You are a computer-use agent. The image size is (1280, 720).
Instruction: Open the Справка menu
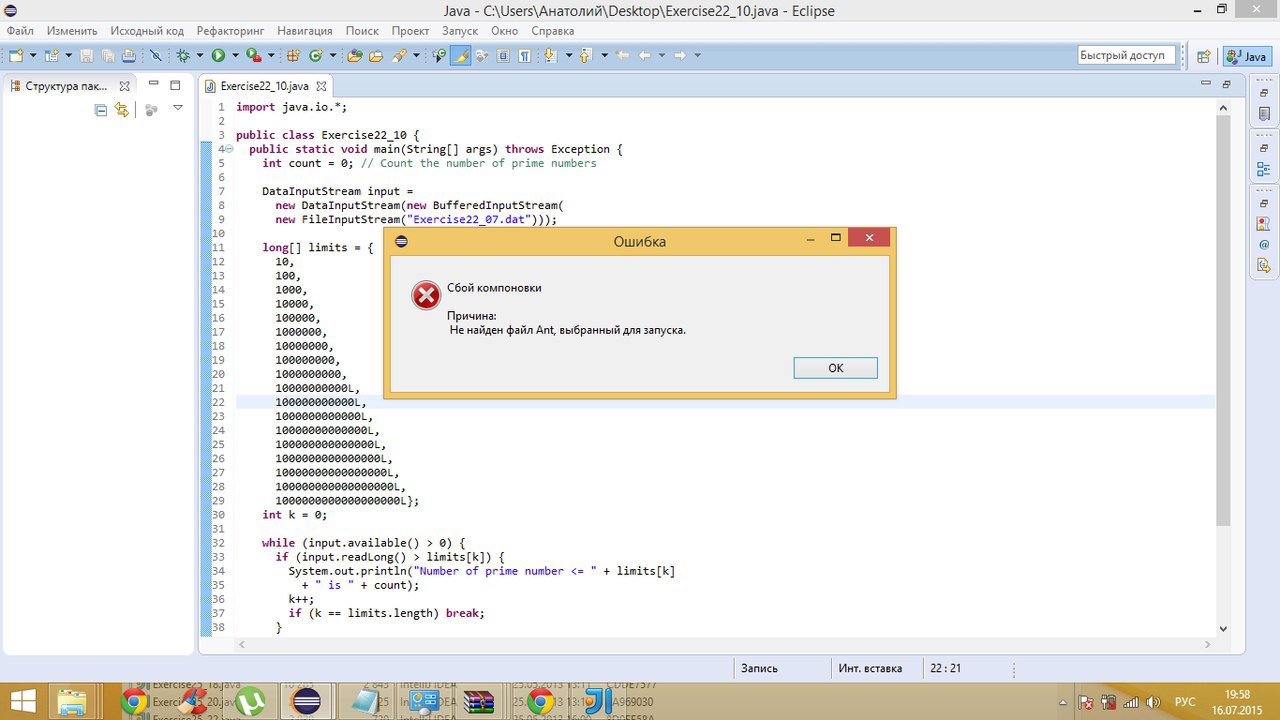(x=552, y=31)
